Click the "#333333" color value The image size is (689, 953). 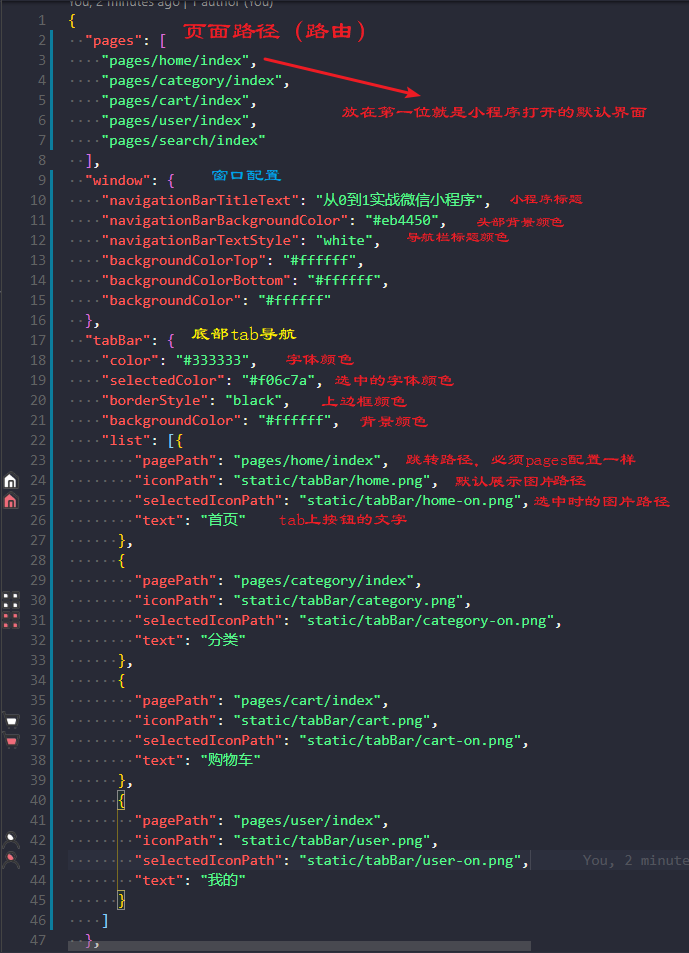212,360
